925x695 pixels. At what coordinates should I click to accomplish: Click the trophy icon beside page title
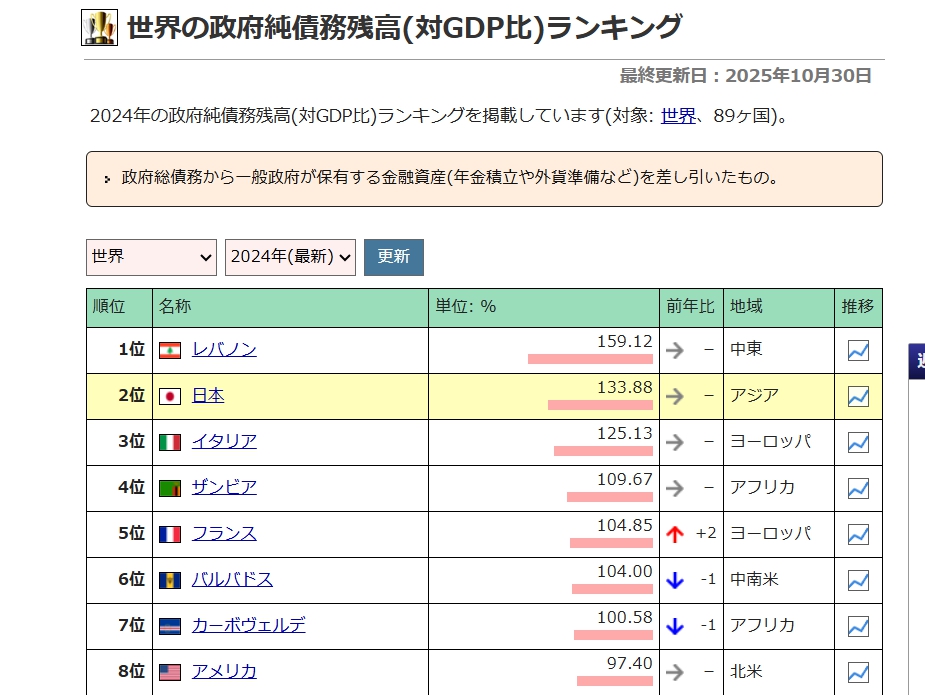(x=99, y=27)
